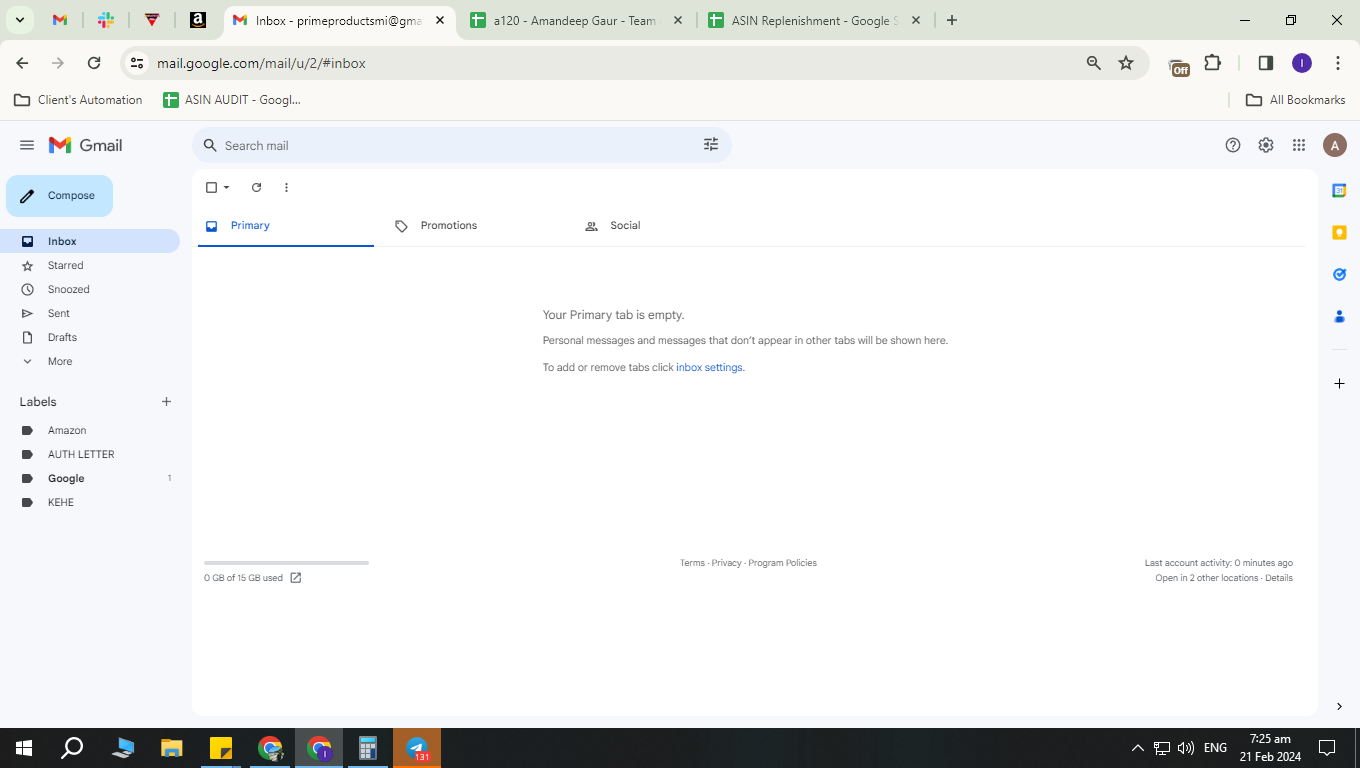
Task: Open the select dropdown arrow beside checkbox
Action: click(x=227, y=187)
